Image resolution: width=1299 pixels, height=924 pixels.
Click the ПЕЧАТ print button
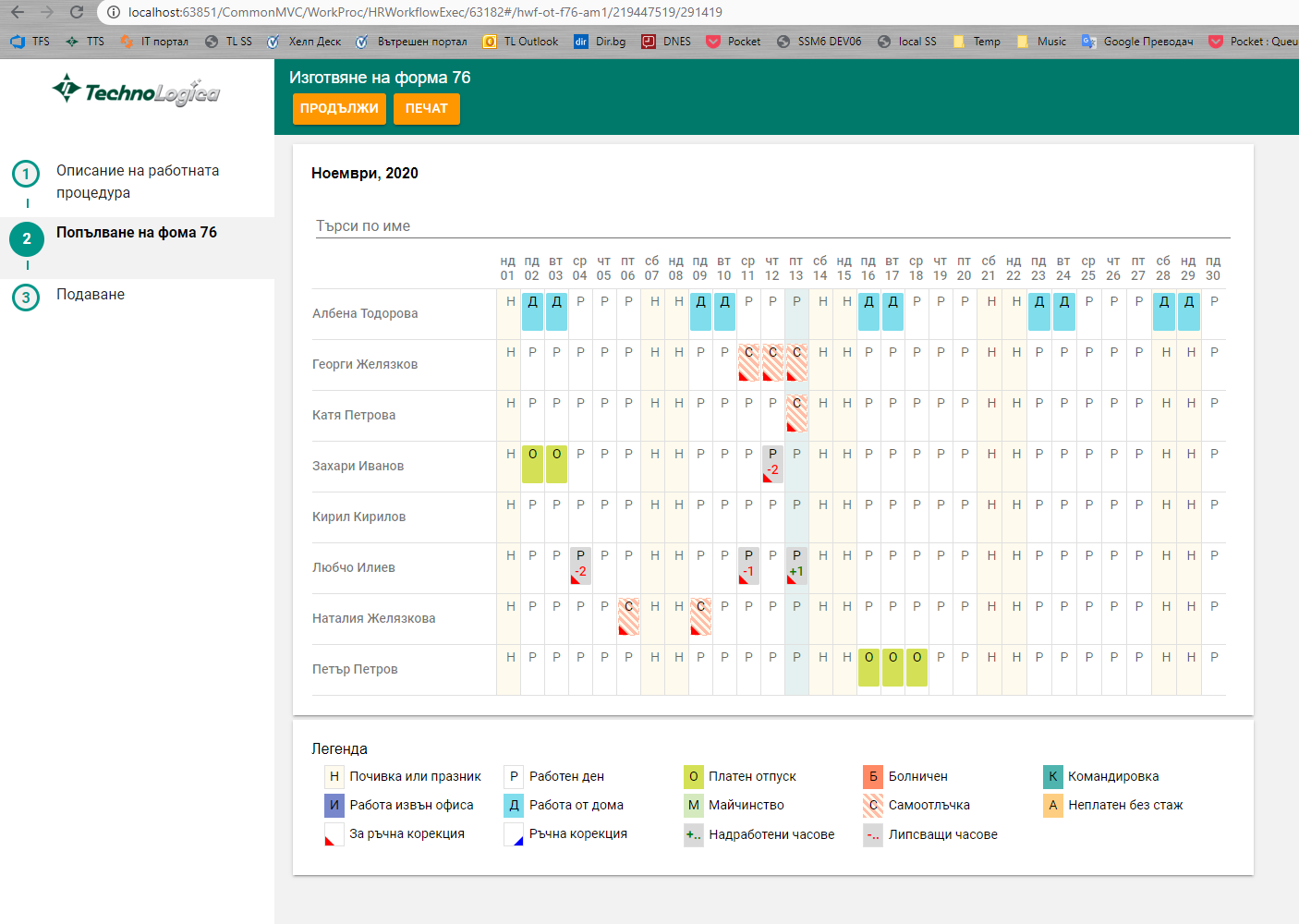point(426,108)
